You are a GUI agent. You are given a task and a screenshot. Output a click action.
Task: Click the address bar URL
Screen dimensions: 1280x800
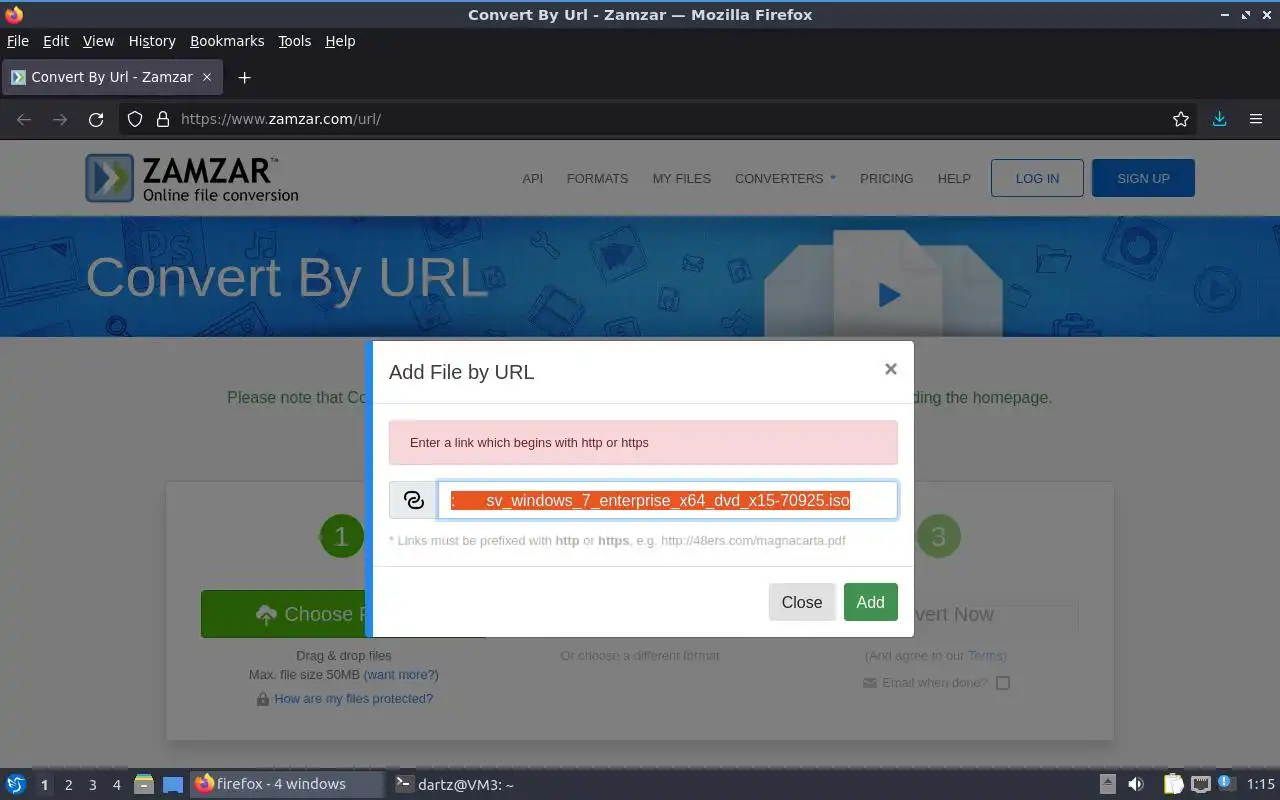[281, 119]
